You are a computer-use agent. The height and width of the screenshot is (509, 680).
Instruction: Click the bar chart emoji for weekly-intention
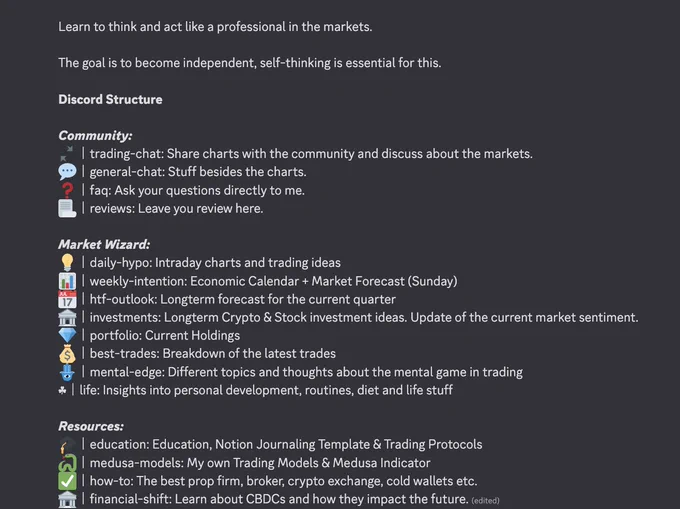[67, 281]
